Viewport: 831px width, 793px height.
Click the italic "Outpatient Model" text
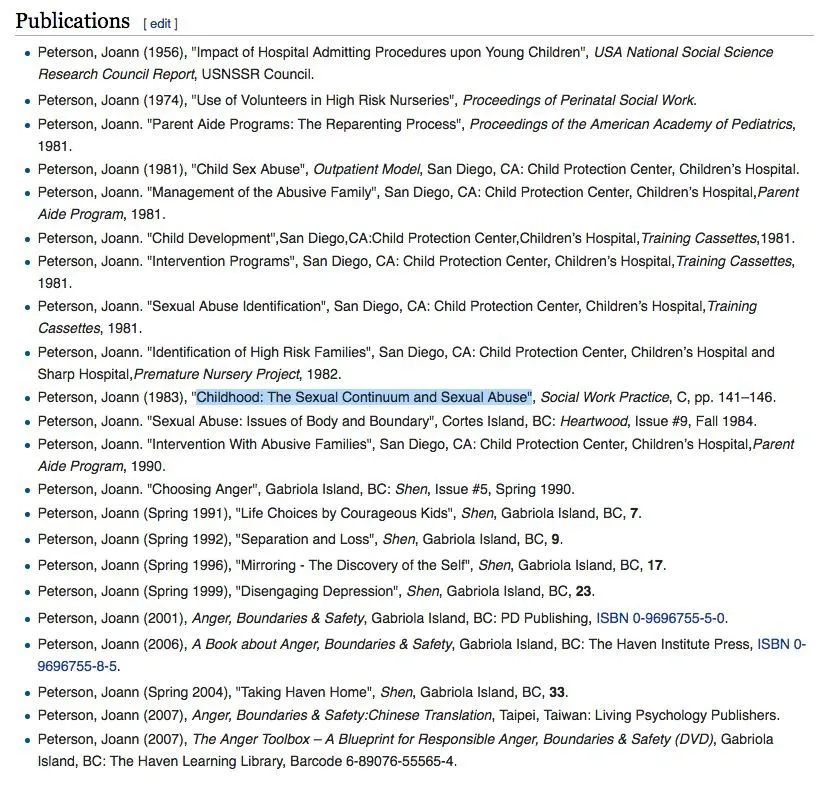point(366,169)
